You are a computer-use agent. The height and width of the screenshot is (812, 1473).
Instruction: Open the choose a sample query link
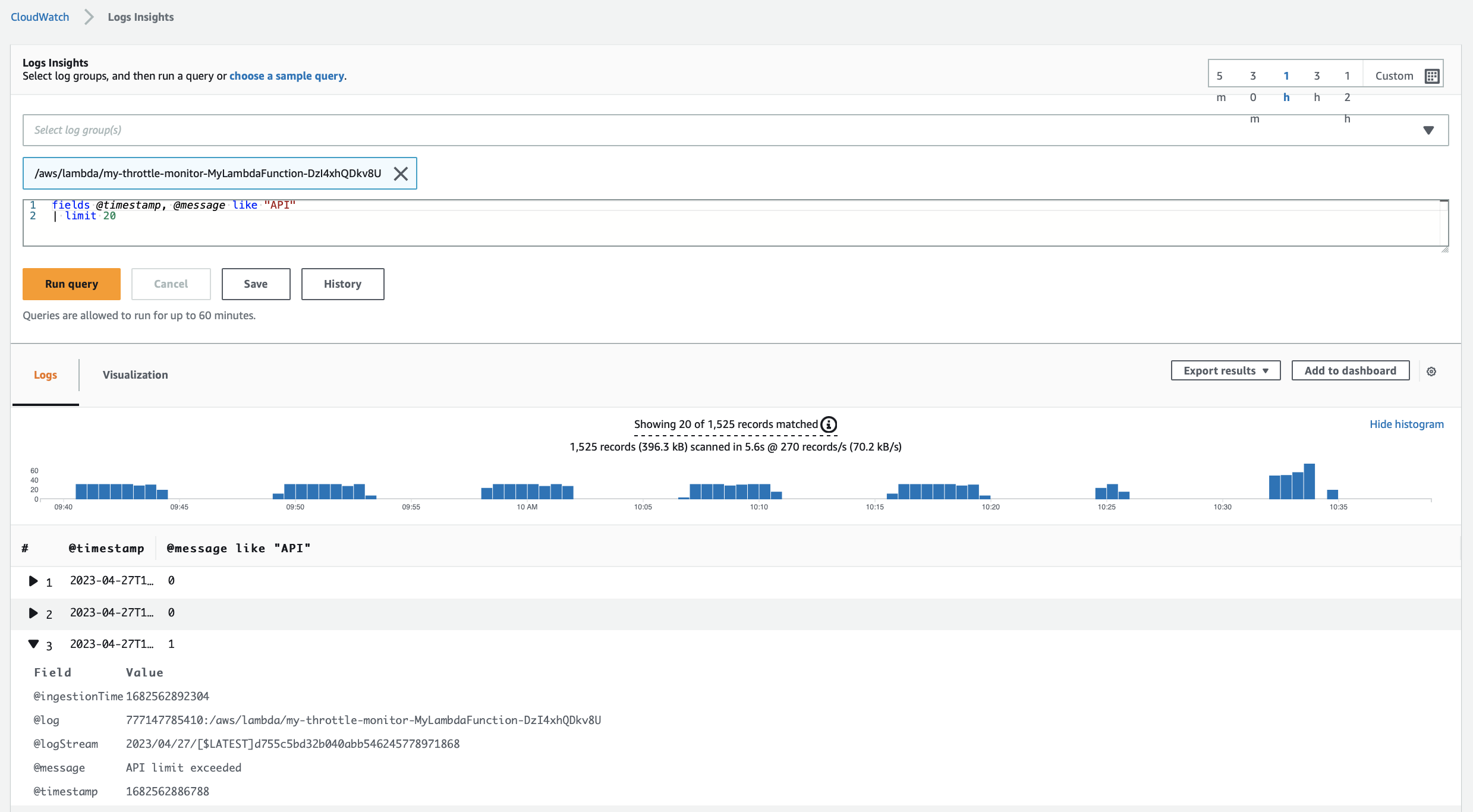tap(287, 76)
